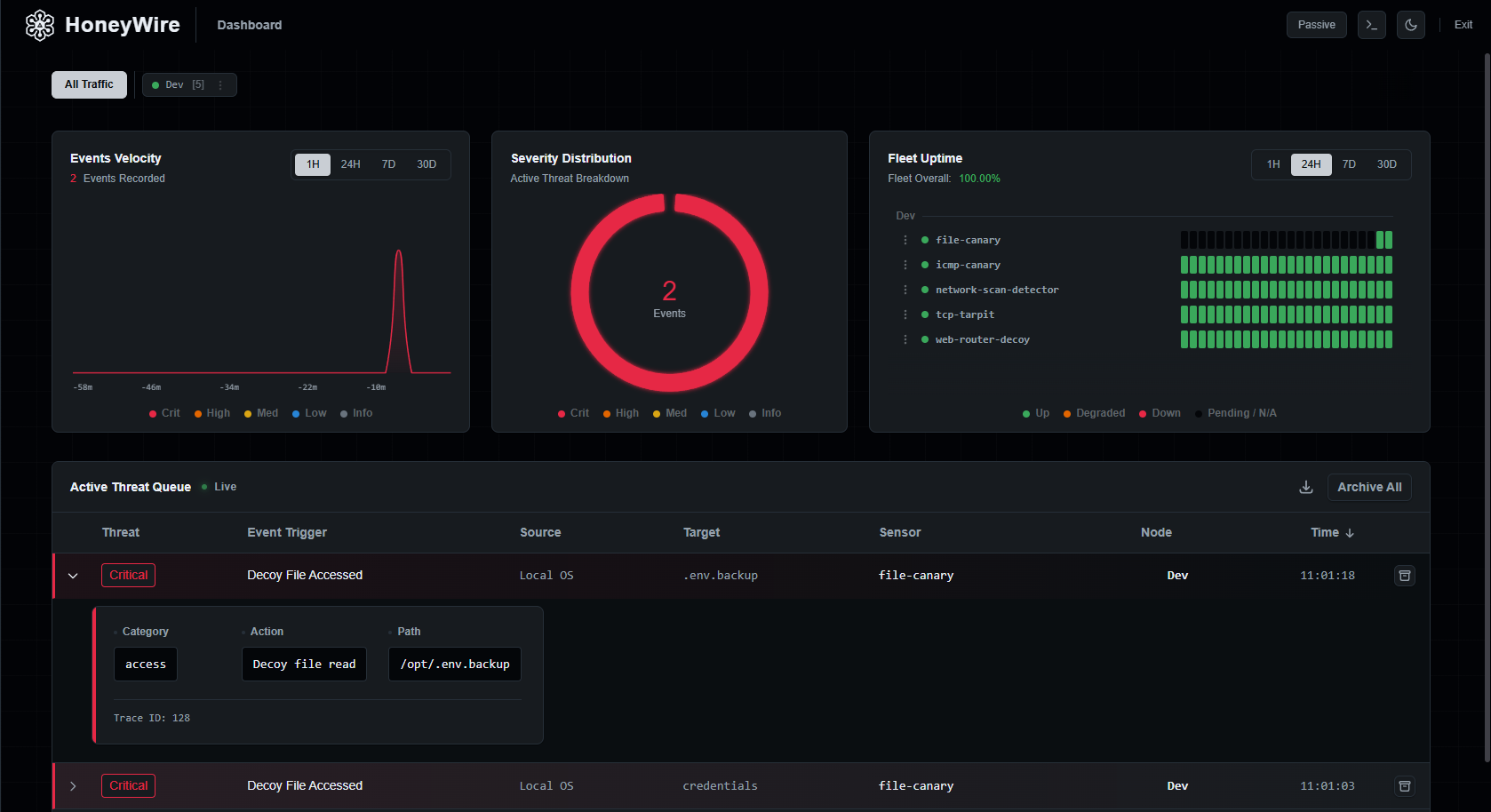Toggle dark mode moon icon
Viewport: 1491px width, 812px height.
pos(1410,25)
